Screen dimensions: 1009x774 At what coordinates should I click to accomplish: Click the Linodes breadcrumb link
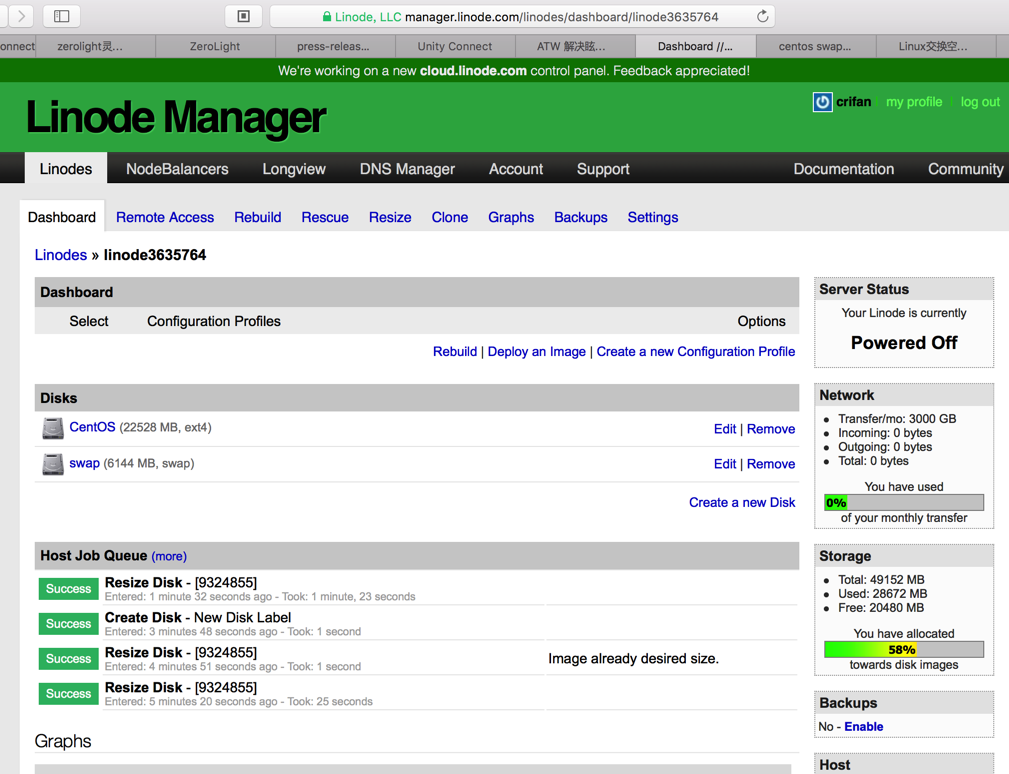click(60, 255)
